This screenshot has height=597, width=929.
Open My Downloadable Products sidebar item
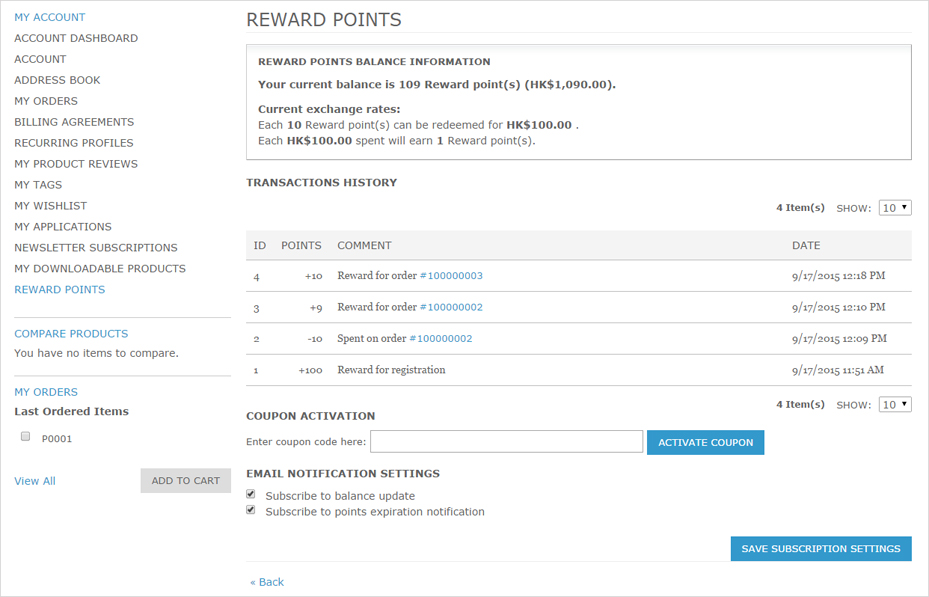point(100,268)
